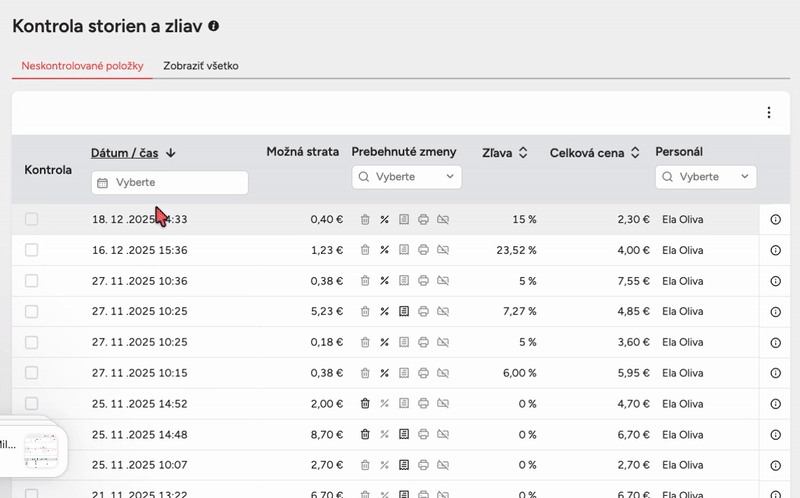The image size is (800, 498).
Task: Open Personál filter dropdown
Action: point(705,177)
